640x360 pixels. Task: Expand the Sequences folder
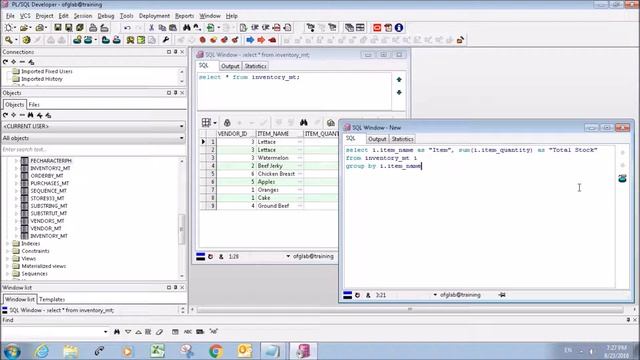(7, 274)
